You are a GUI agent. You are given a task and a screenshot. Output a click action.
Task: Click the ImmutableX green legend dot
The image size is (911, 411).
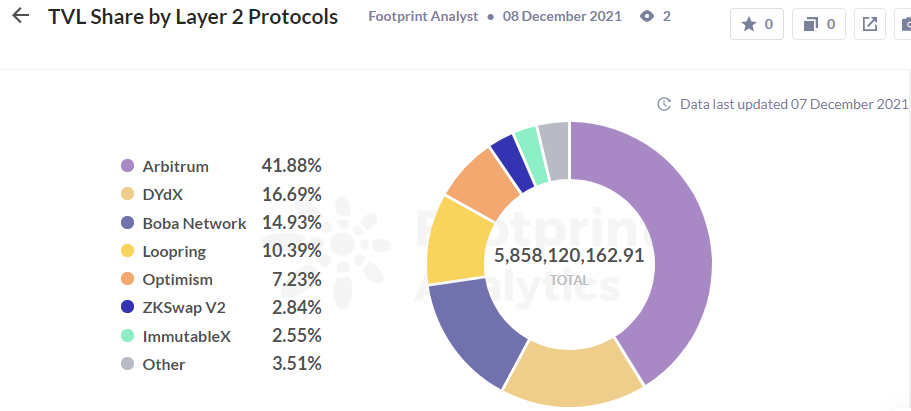click(127, 336)
